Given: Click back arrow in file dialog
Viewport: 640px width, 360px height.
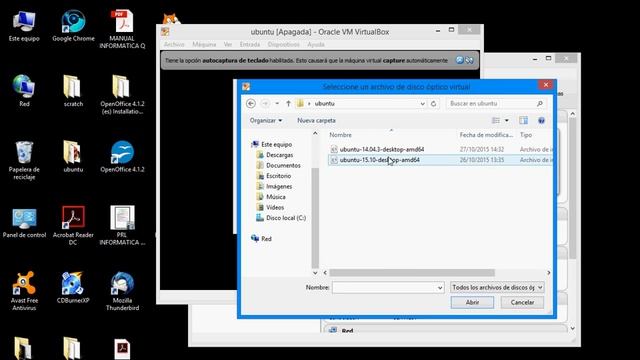Looking at the screenshot, I should tap(251, 104).
